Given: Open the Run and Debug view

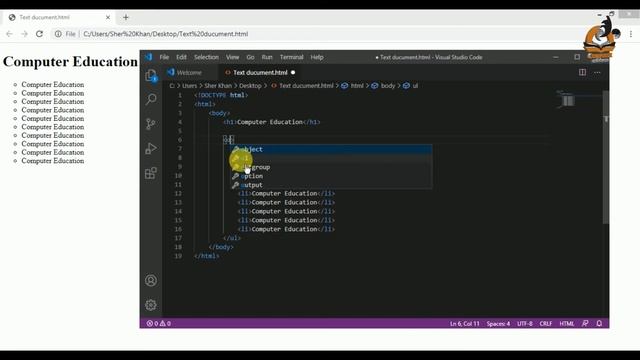Looking at the screenshot, I should point(151,149).
